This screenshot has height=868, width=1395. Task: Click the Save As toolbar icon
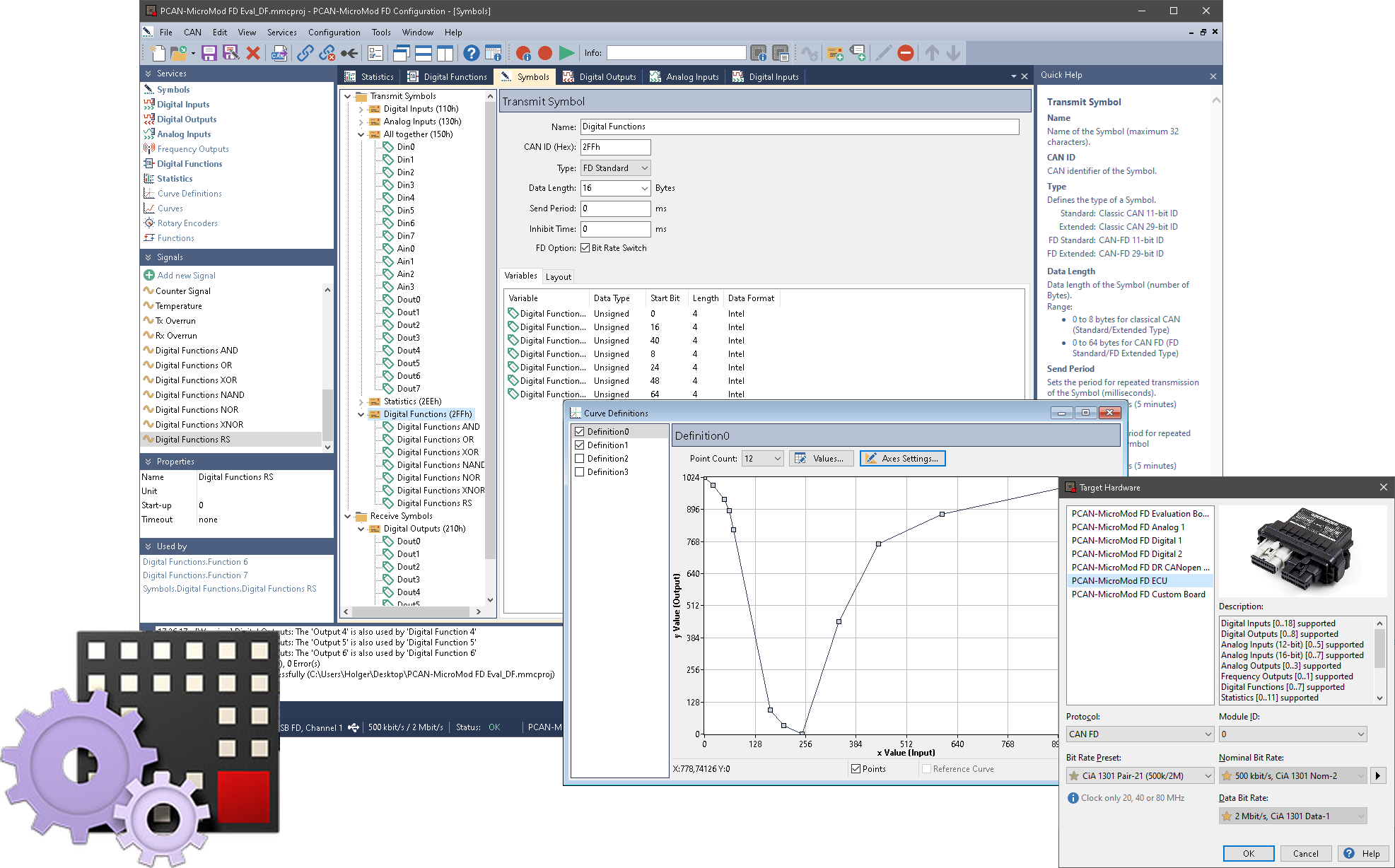[230, 53]
